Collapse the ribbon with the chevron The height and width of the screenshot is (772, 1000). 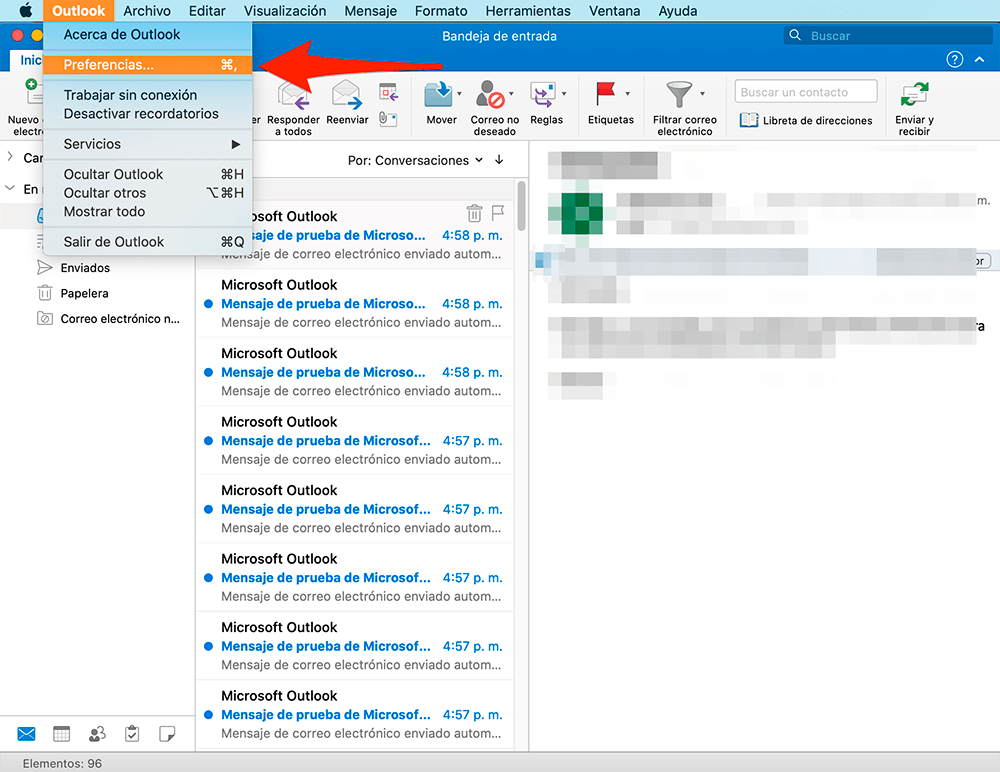click(x=980, y=59)
